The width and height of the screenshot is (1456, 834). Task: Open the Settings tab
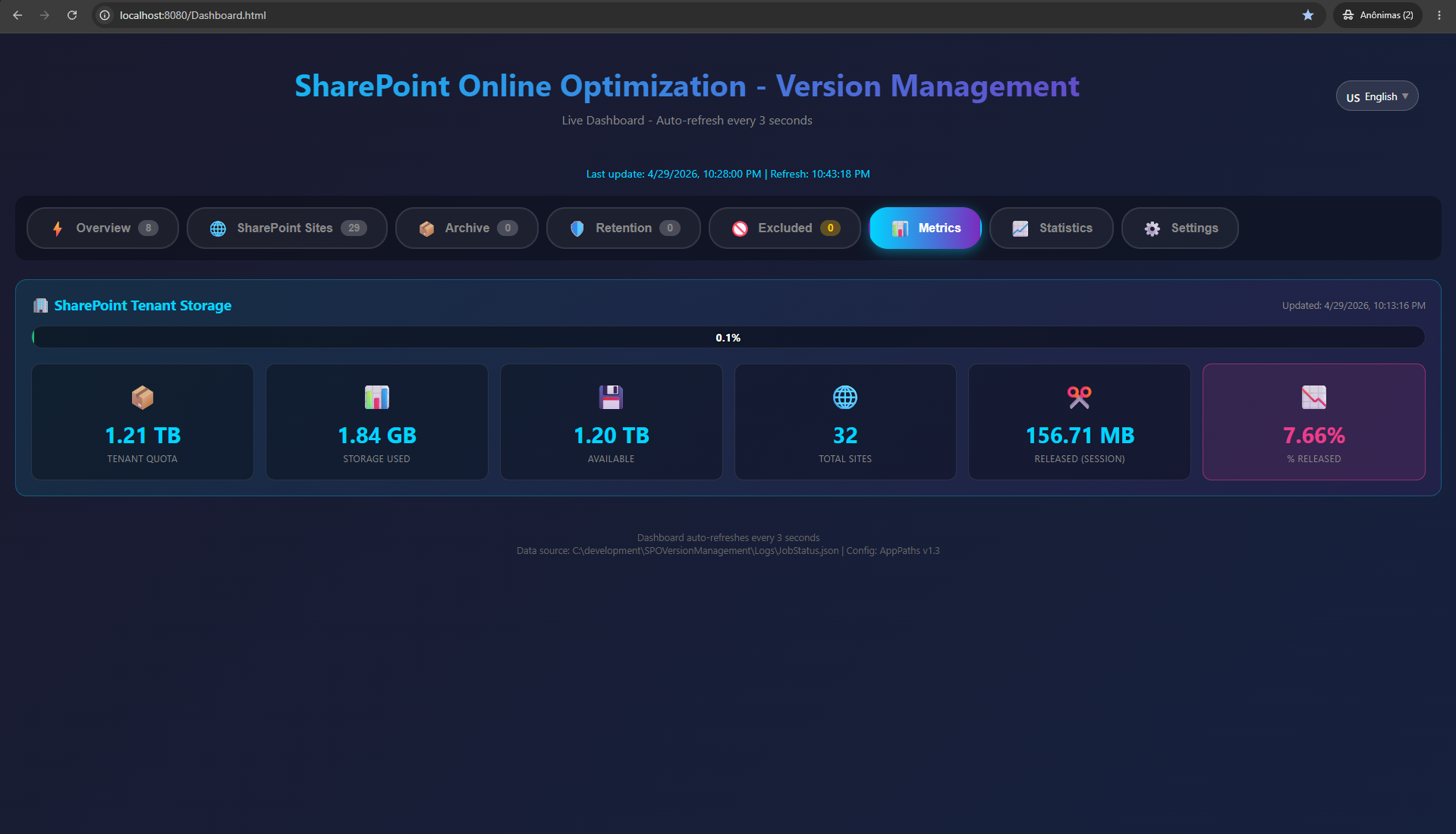pyautogui.click(x=1180, y=228)
